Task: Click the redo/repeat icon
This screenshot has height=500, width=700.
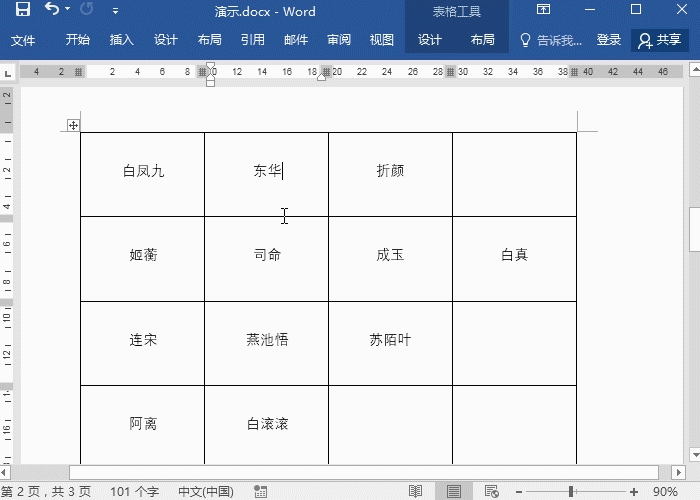Action: tap(87, 9)
